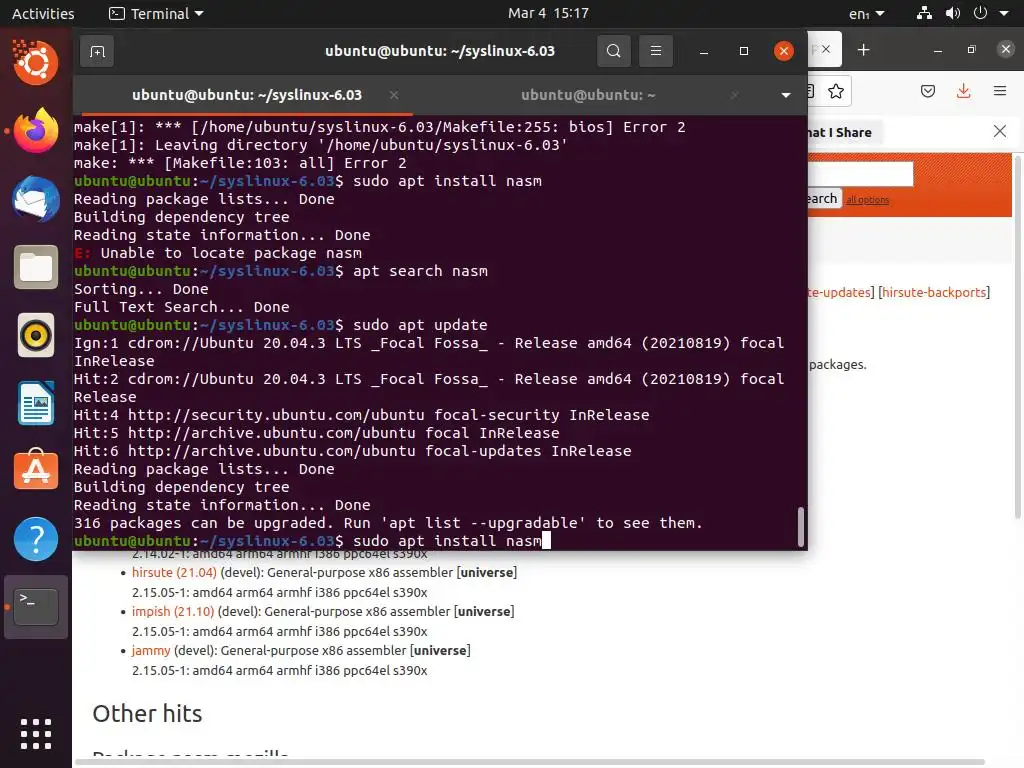Image resolution: width=1024 pixels, height=768 pixels.
Task: Open Firefox application menu
Action: click(x=1000, y=91)
